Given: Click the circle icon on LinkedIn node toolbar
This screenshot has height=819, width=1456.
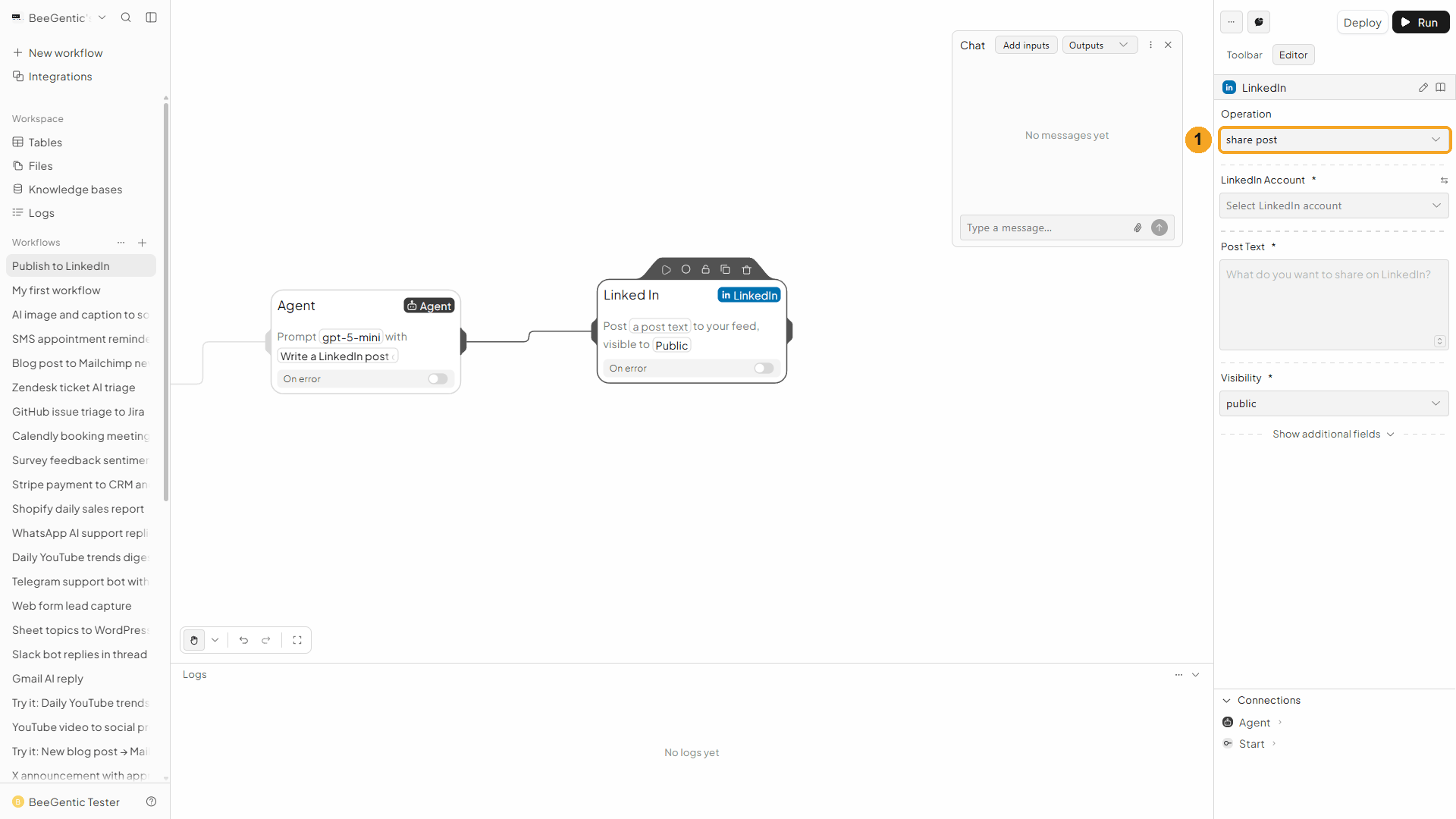Looking at the screenshot, I should pyautogui.click(x=686, y=269).
